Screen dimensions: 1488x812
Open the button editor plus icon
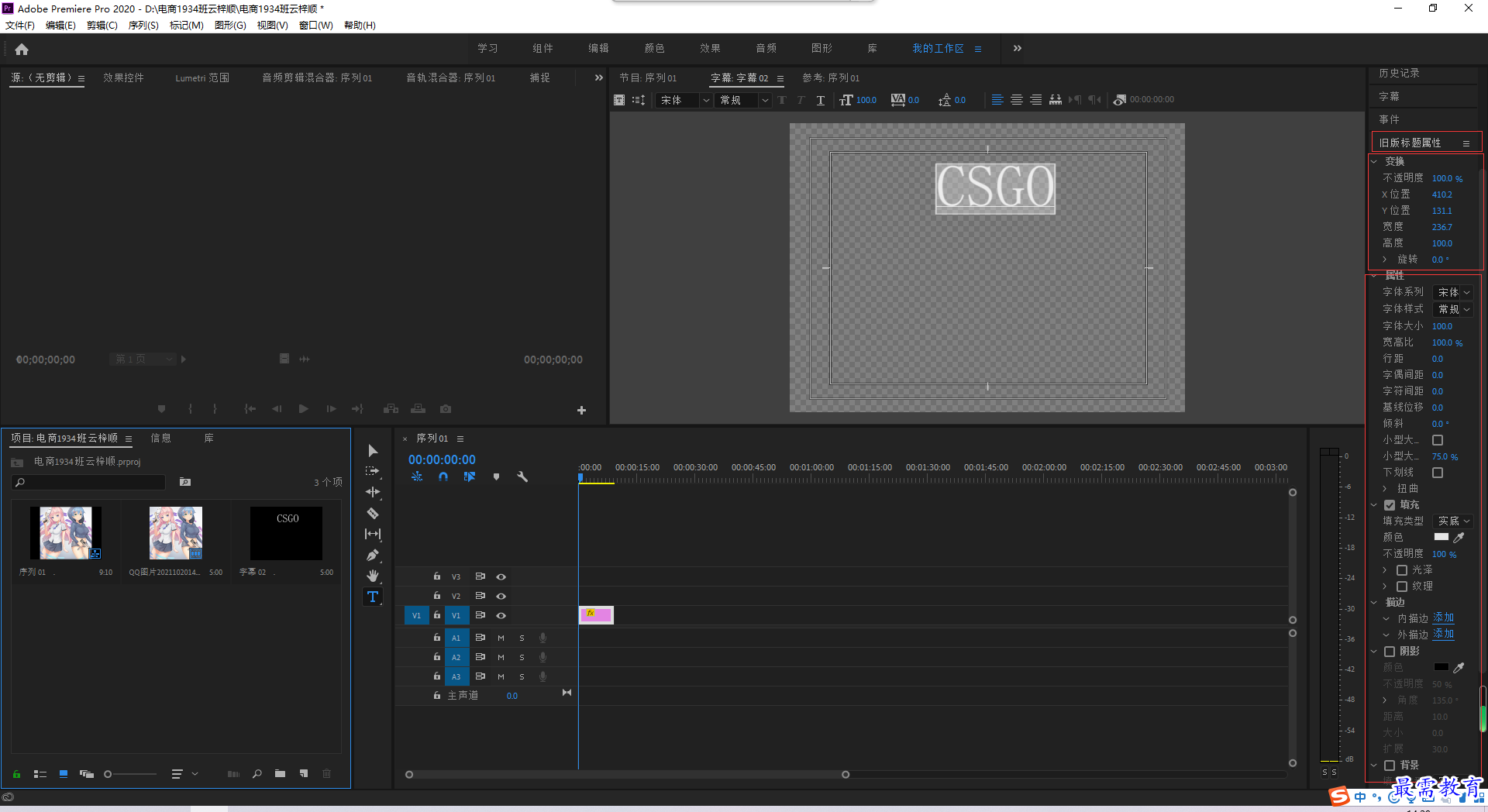pos(581,410)
